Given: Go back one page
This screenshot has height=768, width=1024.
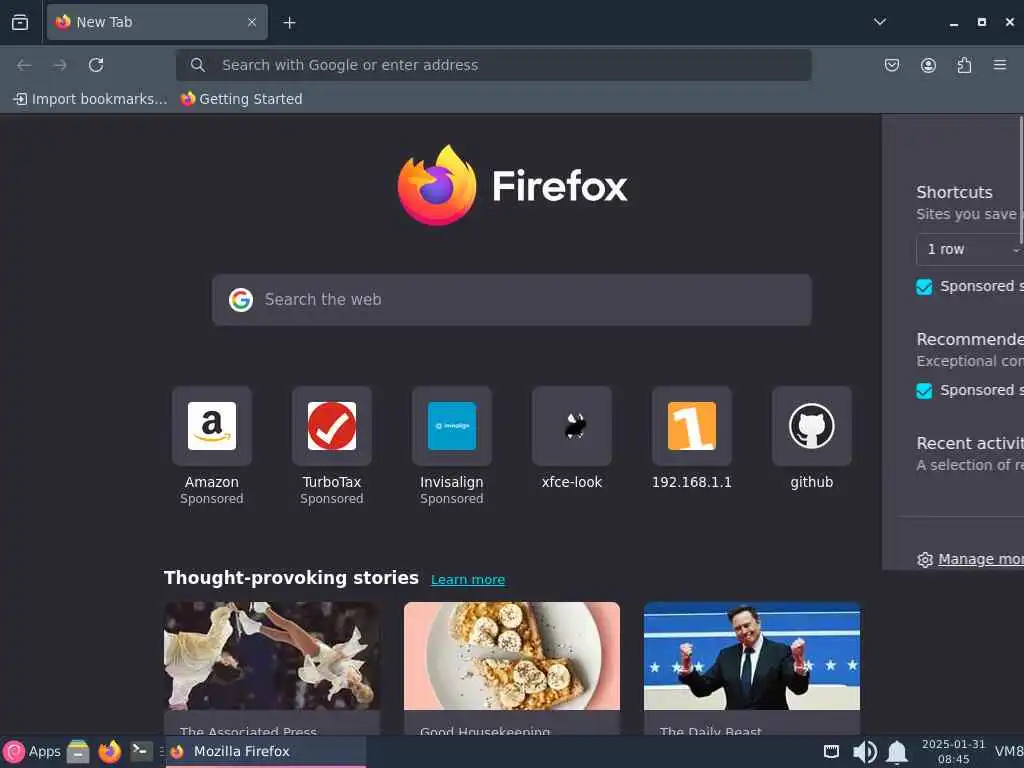Looking at the screenshot, I should coord(24,65).
